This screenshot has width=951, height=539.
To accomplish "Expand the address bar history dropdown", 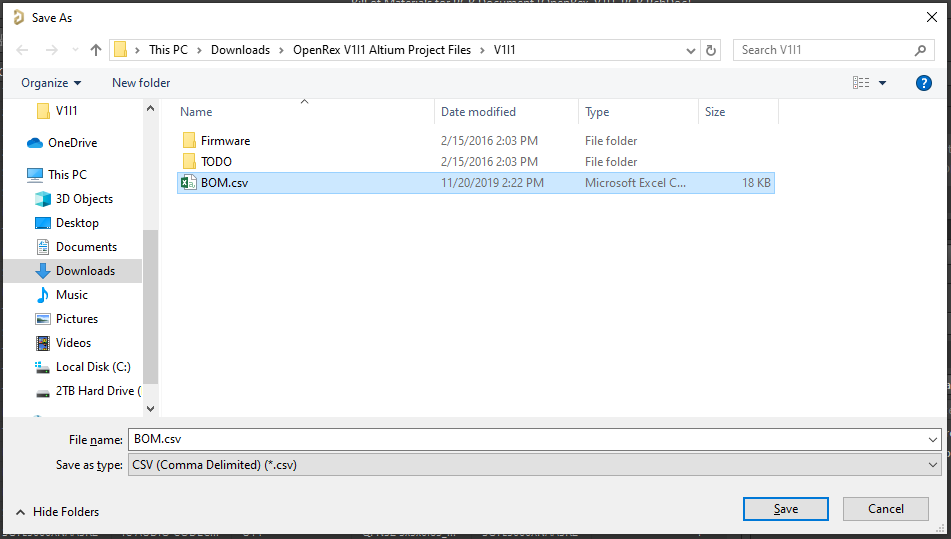I will pyautogui.click(x=691, y=50).
